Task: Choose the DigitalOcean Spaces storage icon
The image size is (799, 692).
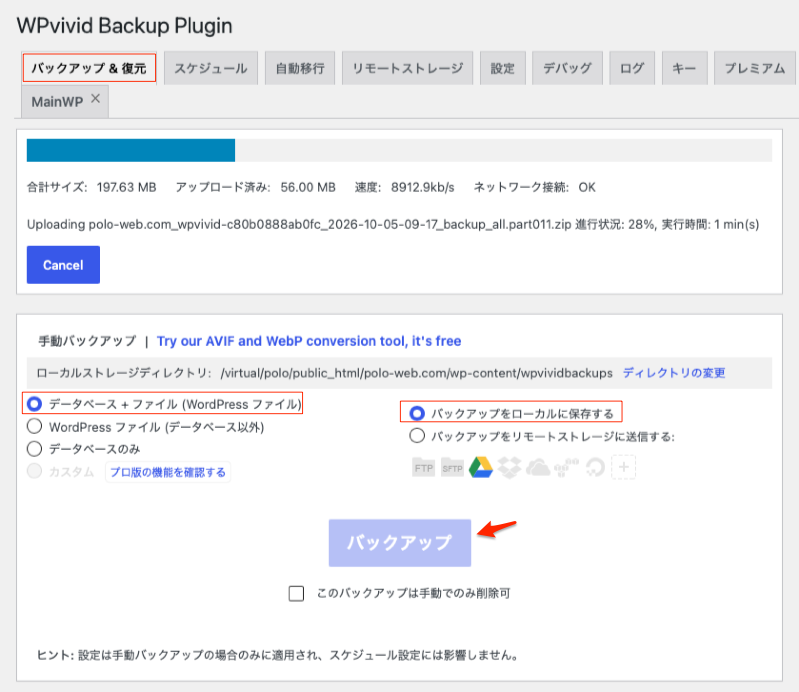Action: point(595,467)
